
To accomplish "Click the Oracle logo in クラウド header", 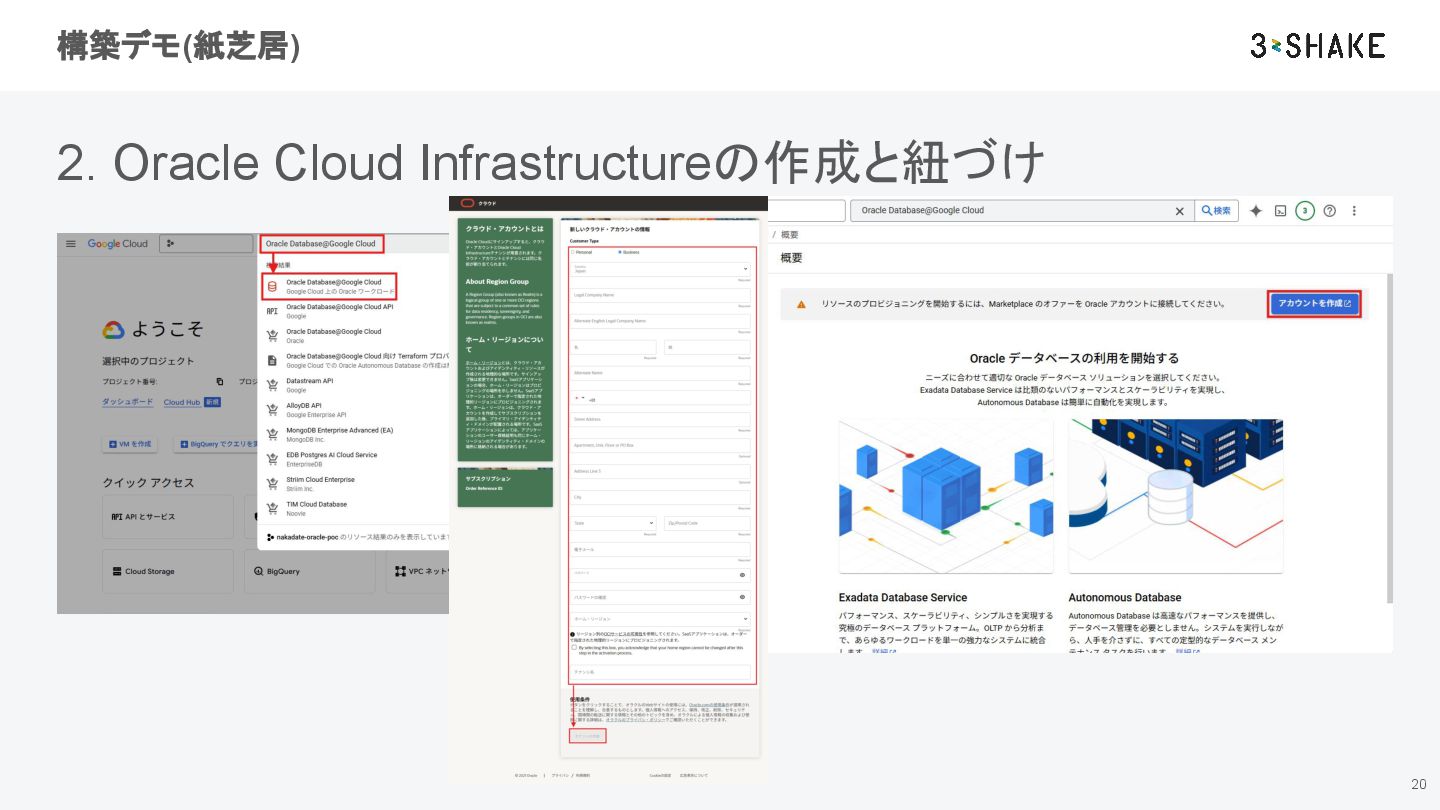I will point(467,203).
